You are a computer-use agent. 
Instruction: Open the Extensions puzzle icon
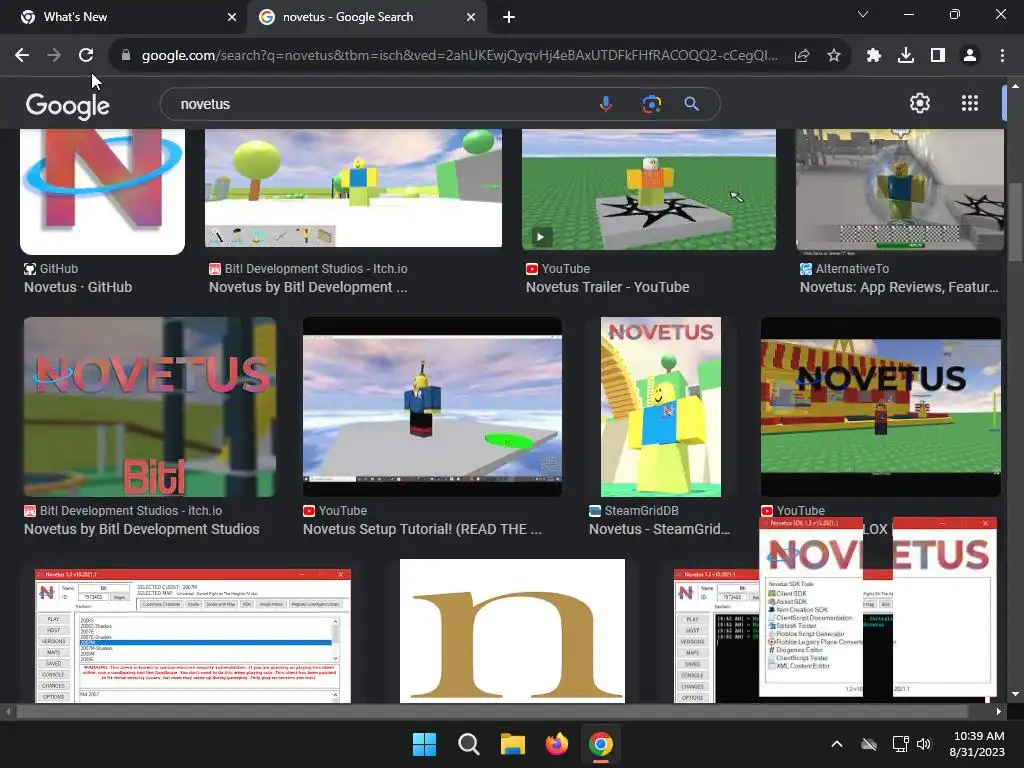[x=874, y=56]
